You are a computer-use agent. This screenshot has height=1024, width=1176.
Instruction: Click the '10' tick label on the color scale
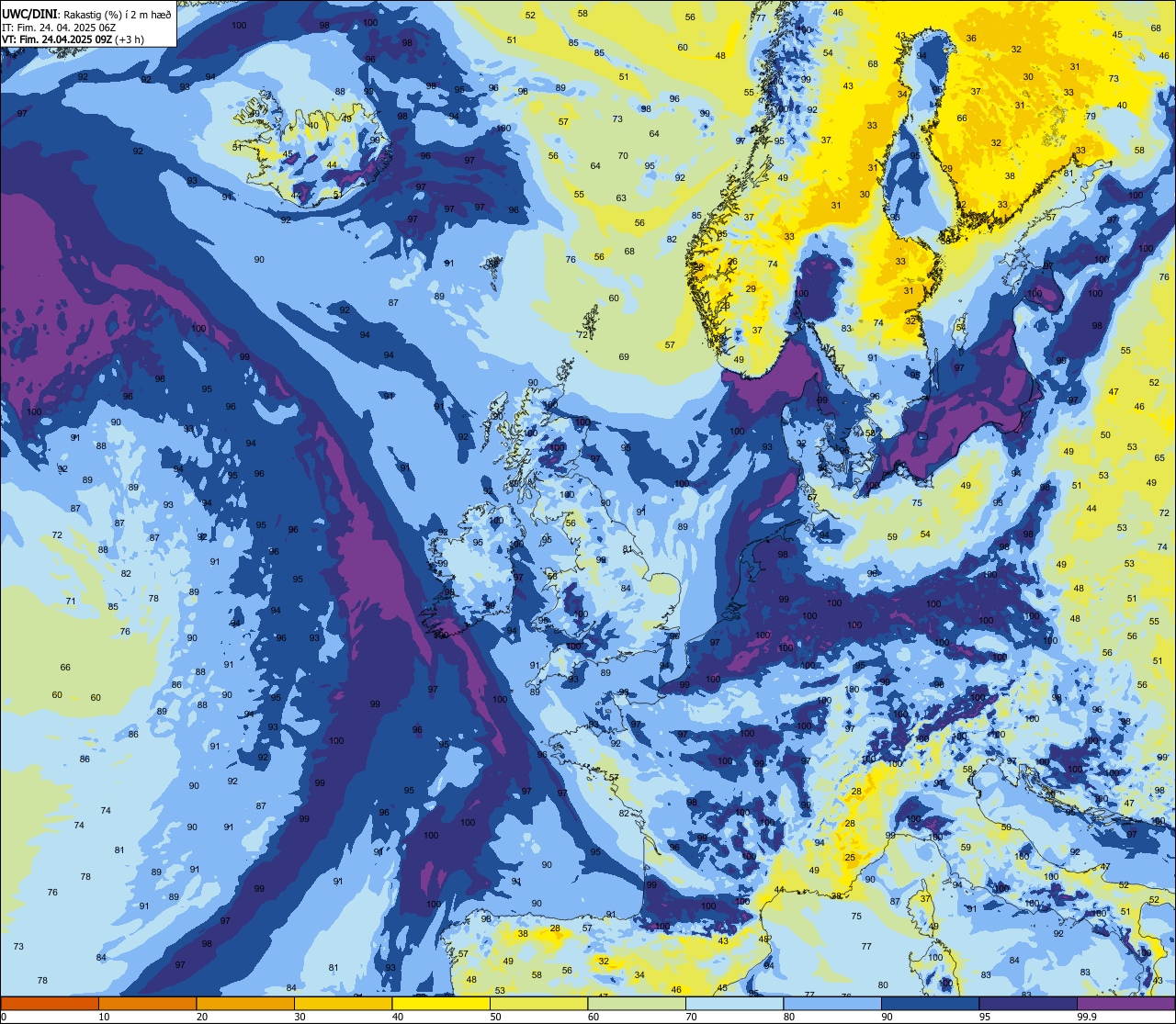click(x=104, y=1017)
